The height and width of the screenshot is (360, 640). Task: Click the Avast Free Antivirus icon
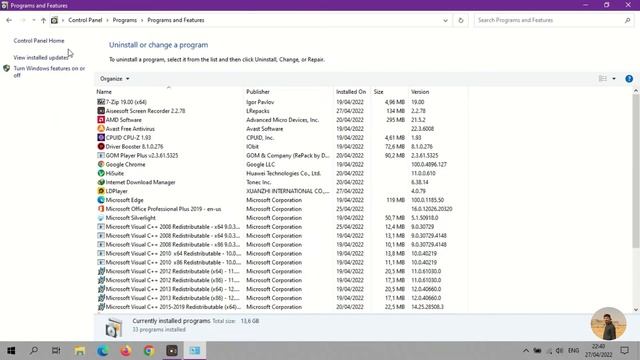tap(101, 129)
